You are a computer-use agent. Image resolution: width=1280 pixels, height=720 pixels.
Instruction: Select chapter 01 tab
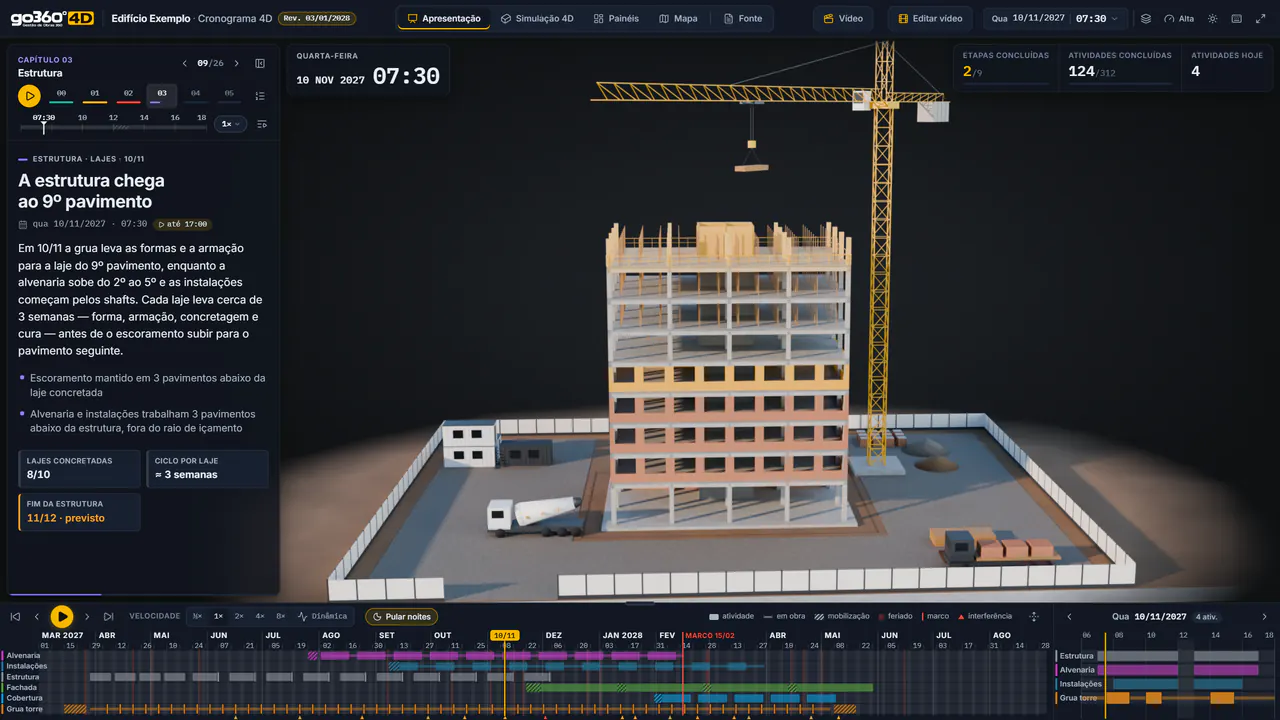95,95
